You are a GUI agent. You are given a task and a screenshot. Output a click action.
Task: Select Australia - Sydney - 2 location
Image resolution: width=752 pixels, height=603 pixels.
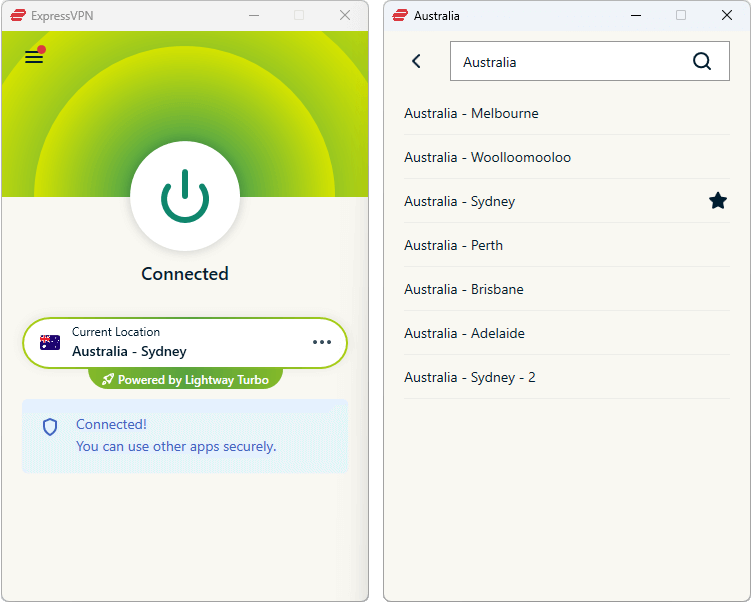click(567, 378)
